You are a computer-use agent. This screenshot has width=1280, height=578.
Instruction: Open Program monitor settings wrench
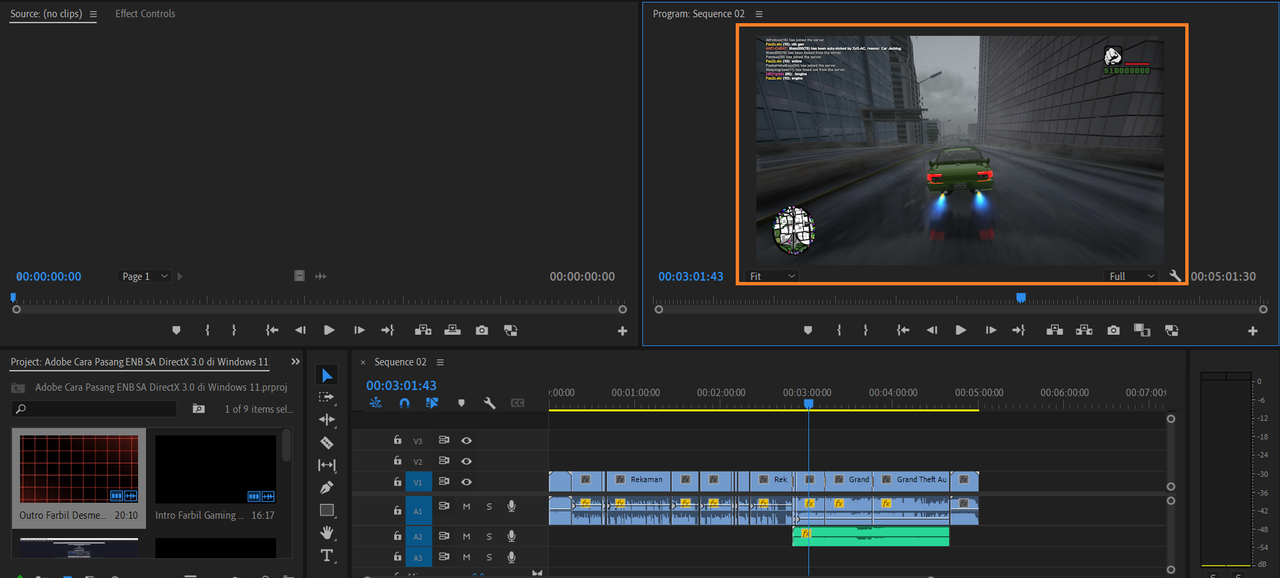click(x=1175, y=276)
